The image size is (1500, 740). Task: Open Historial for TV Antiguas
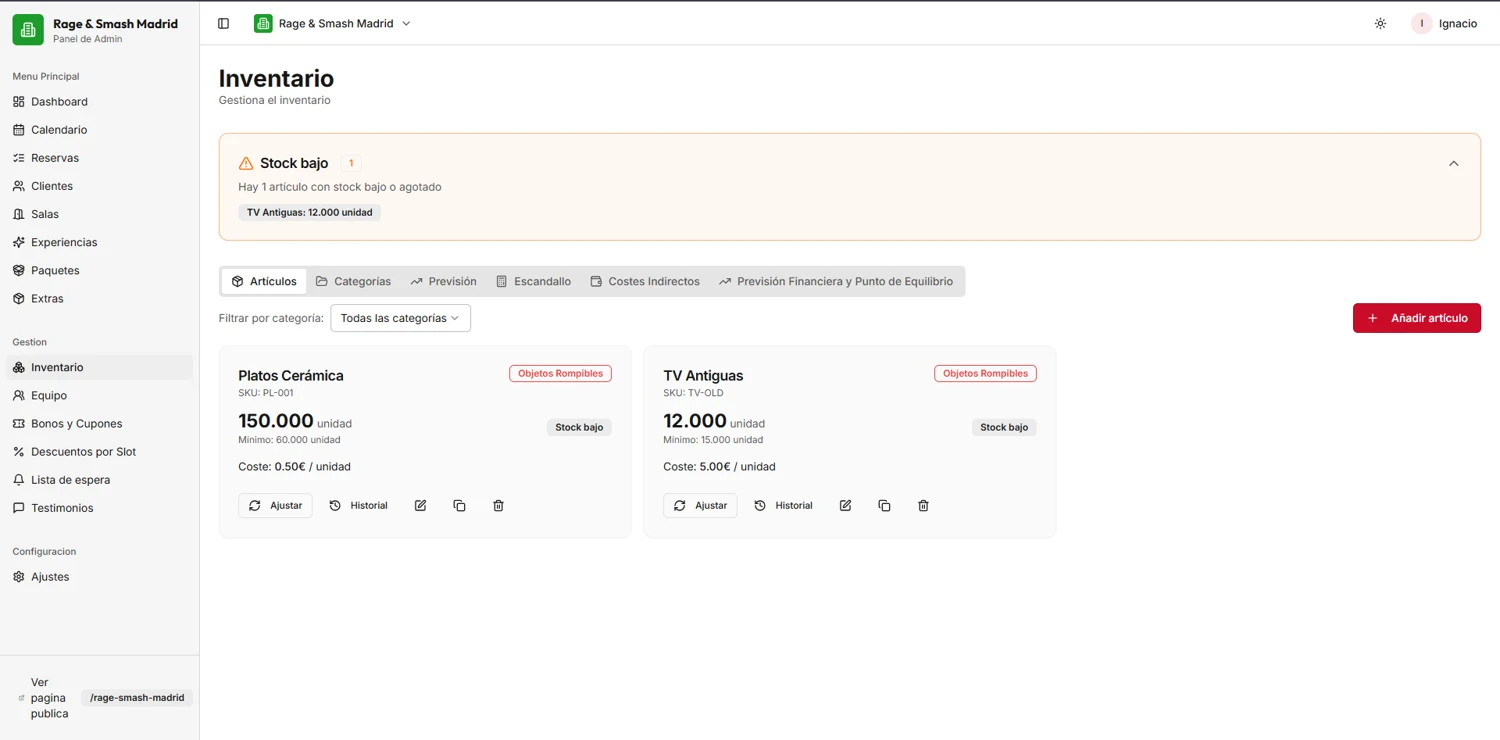(x=783, y=506)
